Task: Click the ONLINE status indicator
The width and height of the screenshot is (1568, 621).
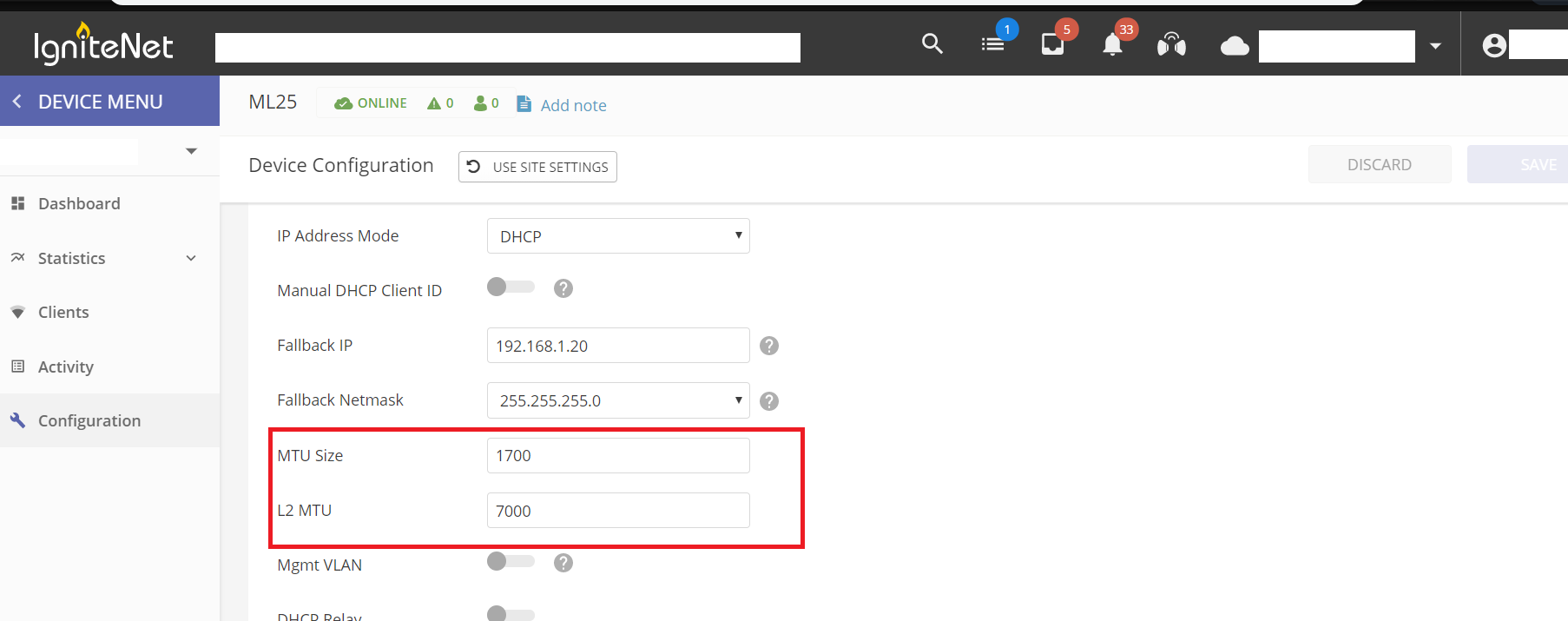Action: (371, 102)
